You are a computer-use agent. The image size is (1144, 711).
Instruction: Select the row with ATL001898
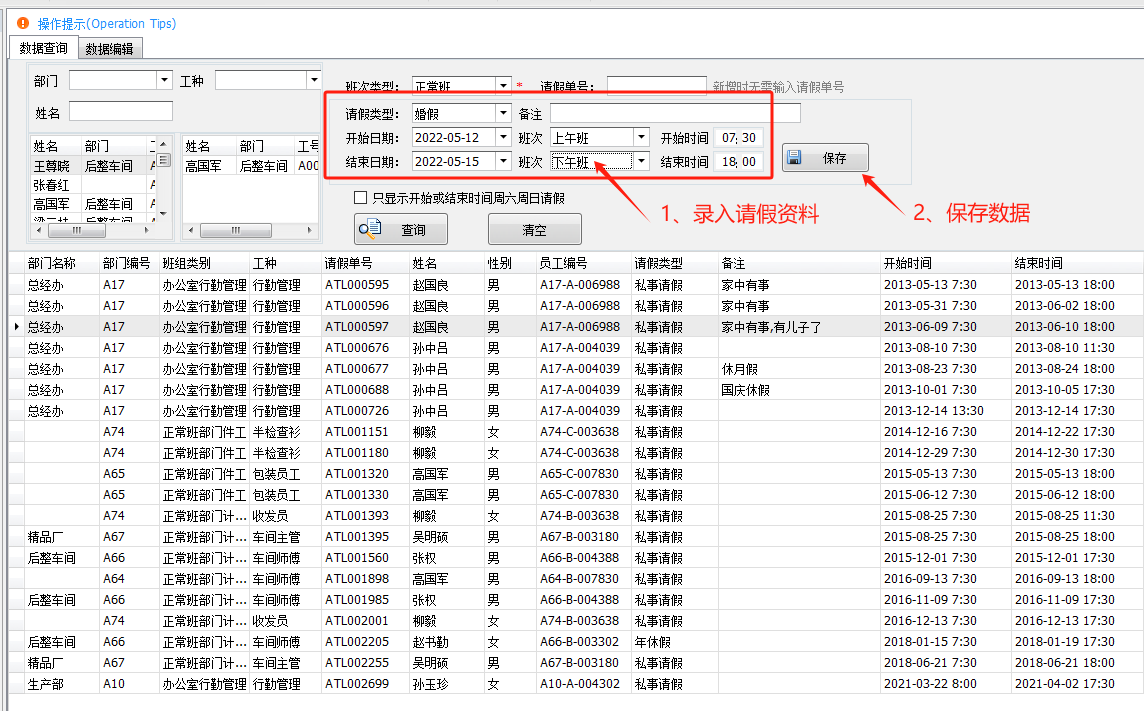[576, 579]
